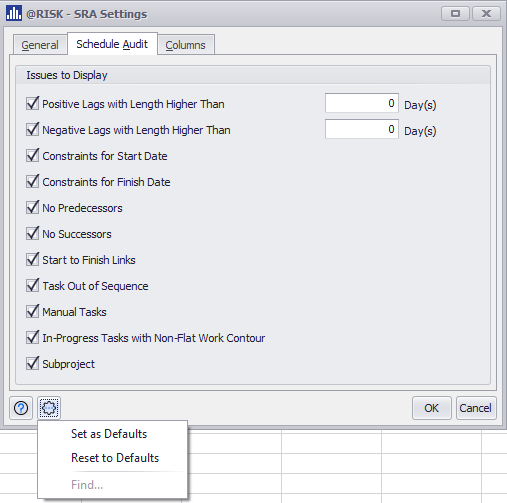Click the Negative Lags days input field
Viewport: 507px width, 503px height.
[362, 129]
